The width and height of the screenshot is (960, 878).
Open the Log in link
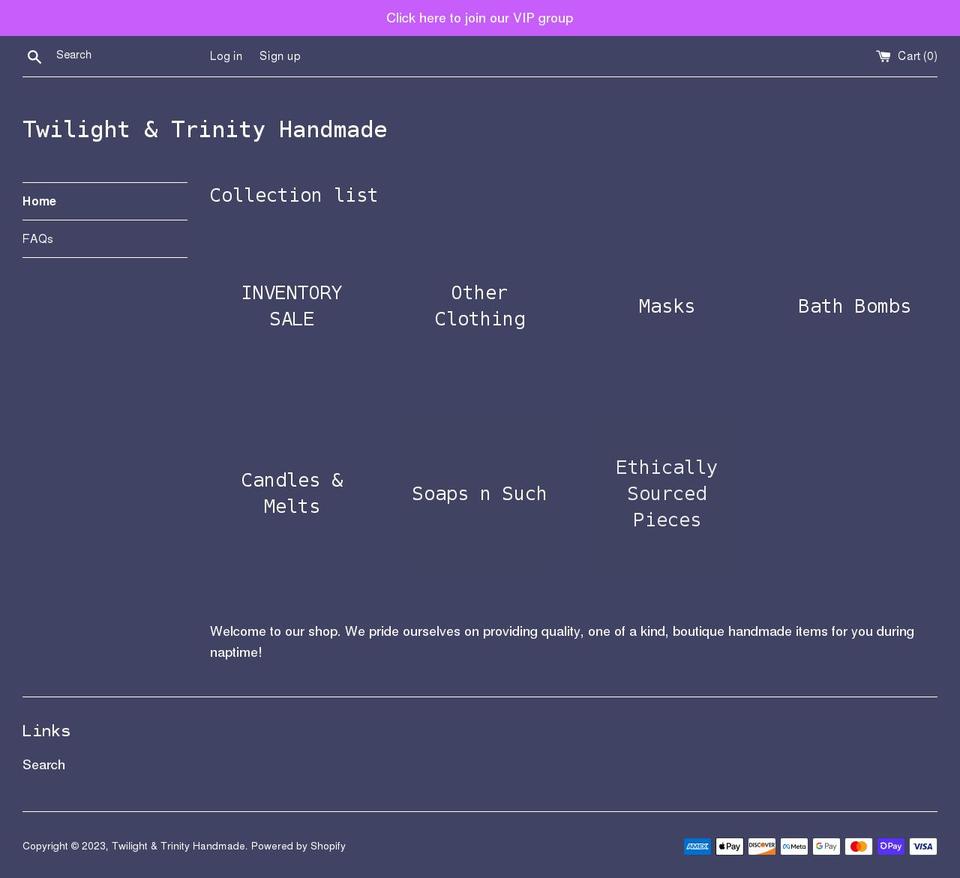tap(225, 56)
